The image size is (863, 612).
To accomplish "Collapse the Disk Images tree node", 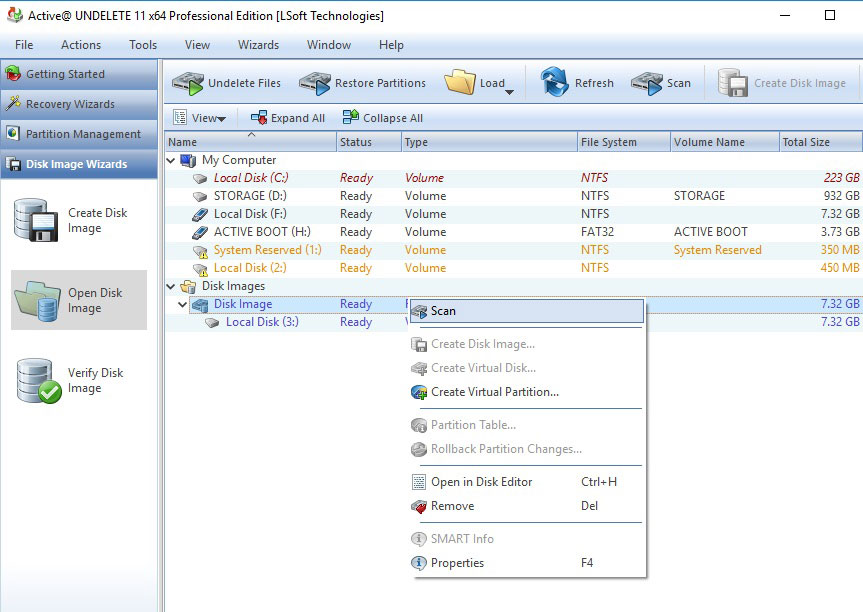I will tap(171, 286).
